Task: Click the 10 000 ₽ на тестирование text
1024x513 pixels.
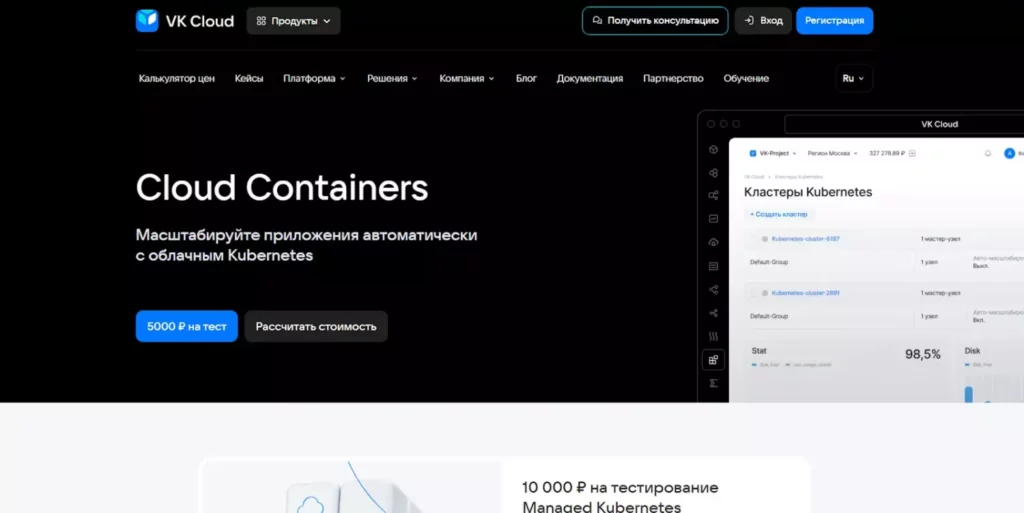Action: [620, 488]
